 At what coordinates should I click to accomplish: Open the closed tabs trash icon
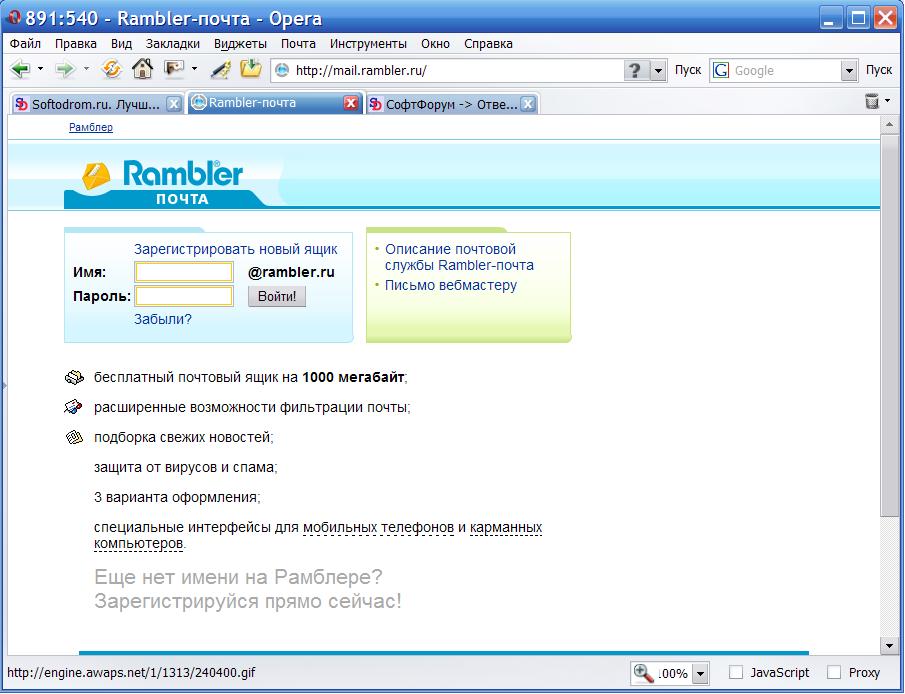872,101
